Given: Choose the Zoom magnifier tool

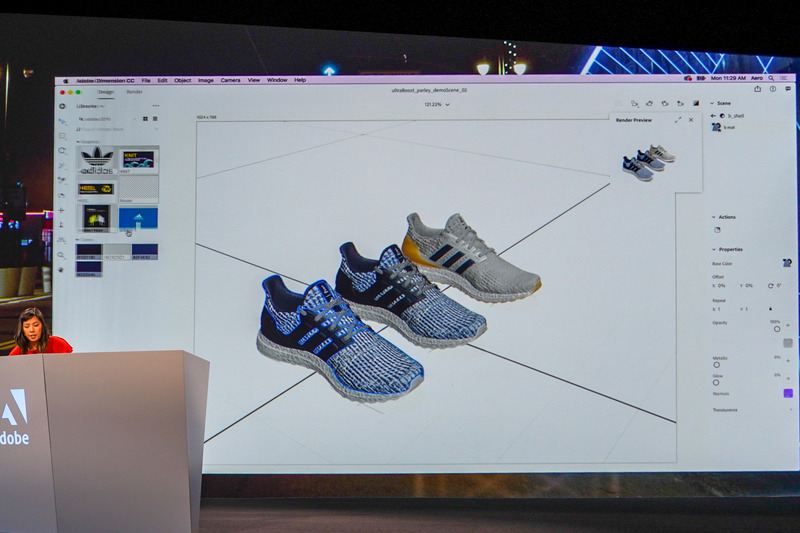Looking at the screenshot, I should pyautogui.click(x=61, y=255).
